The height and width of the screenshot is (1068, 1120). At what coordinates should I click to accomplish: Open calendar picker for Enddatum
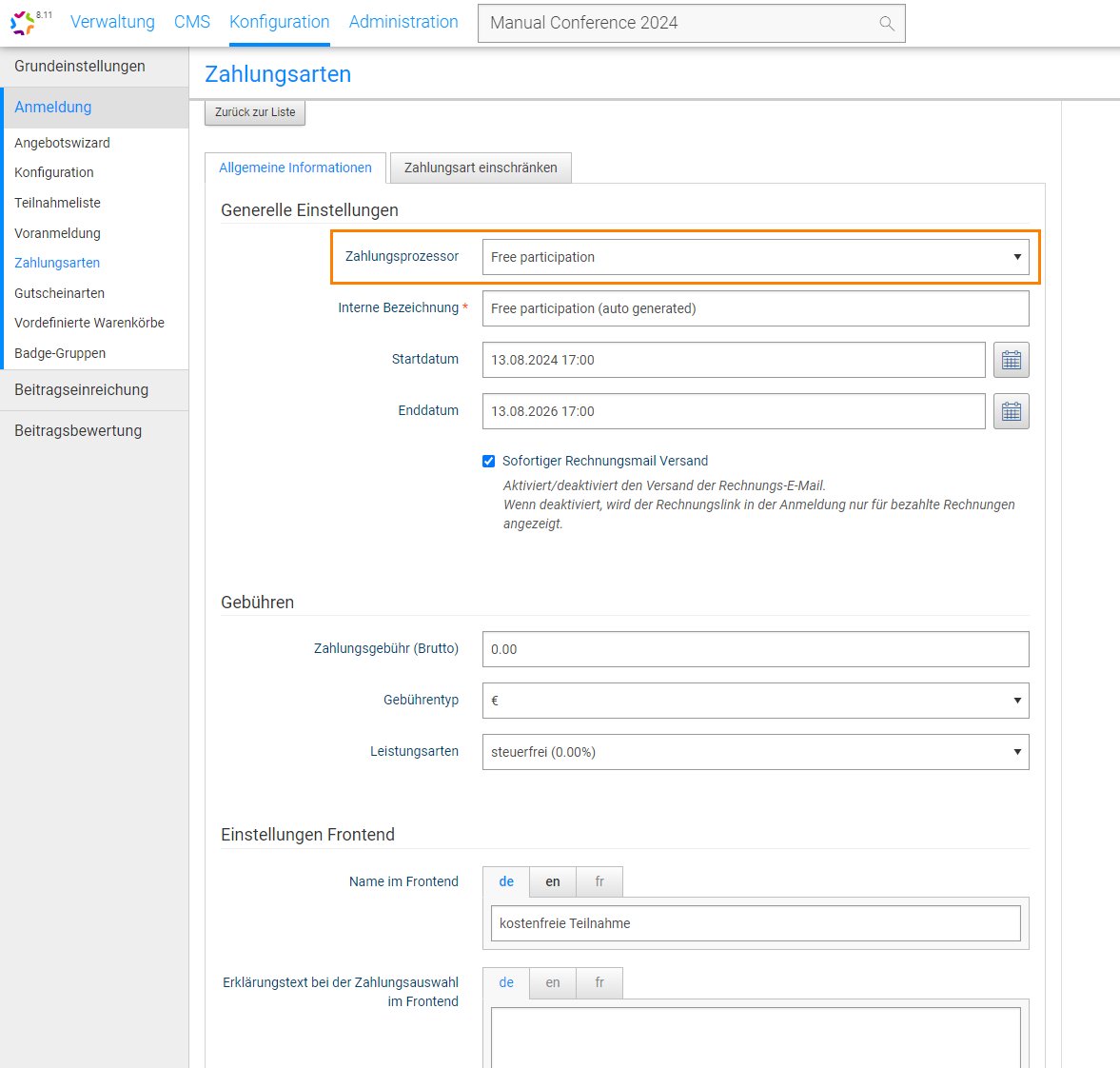pyautogui.click(x=1011, y=411)
